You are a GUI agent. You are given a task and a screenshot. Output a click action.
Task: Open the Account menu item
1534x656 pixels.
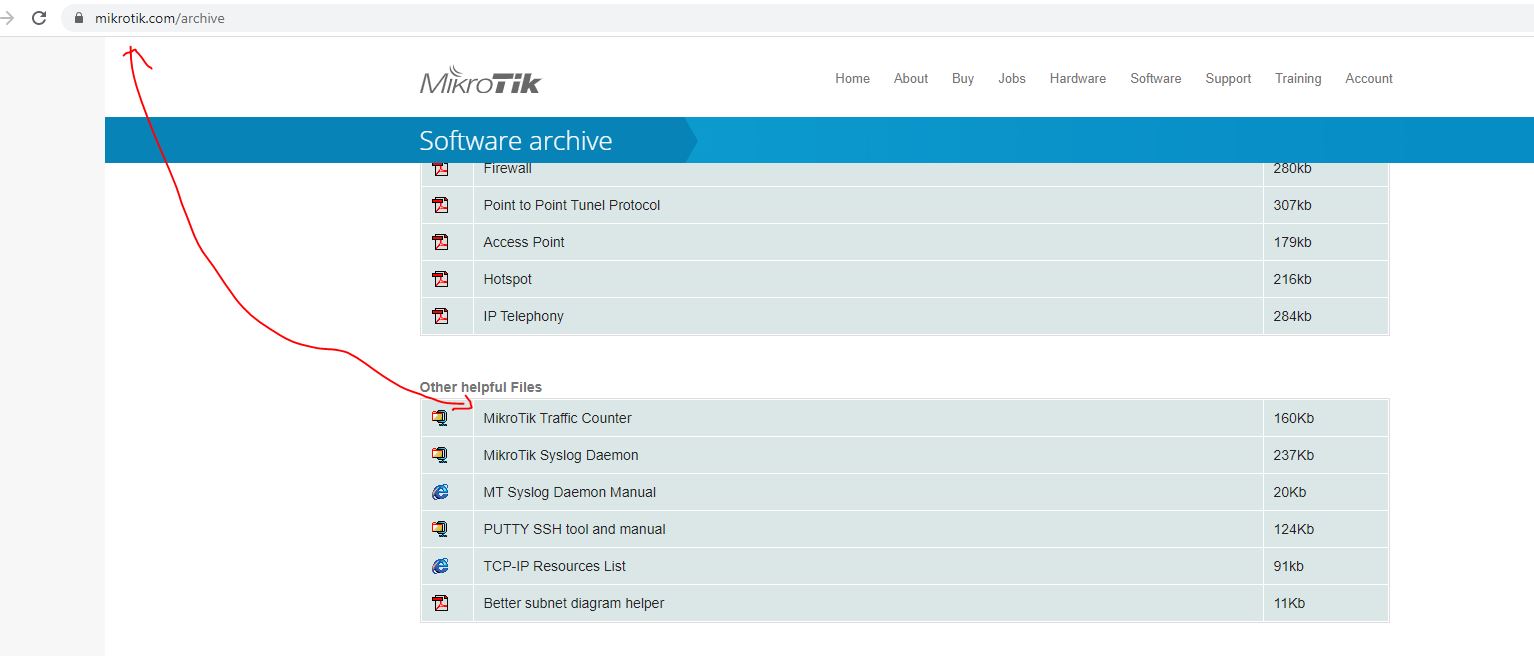[1369, 78]
